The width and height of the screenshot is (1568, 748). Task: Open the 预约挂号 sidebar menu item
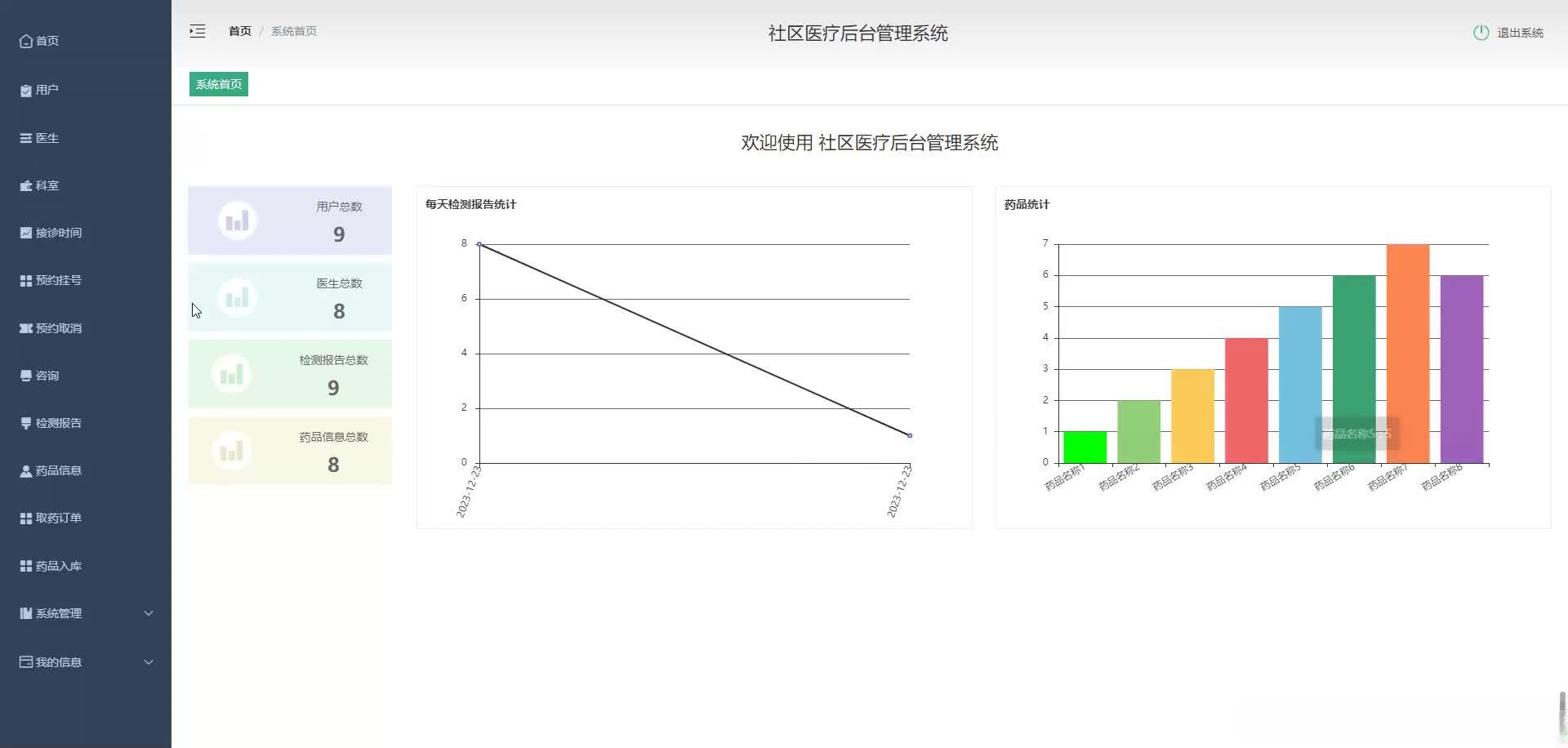pyautogui.click(x=86, y=280)
